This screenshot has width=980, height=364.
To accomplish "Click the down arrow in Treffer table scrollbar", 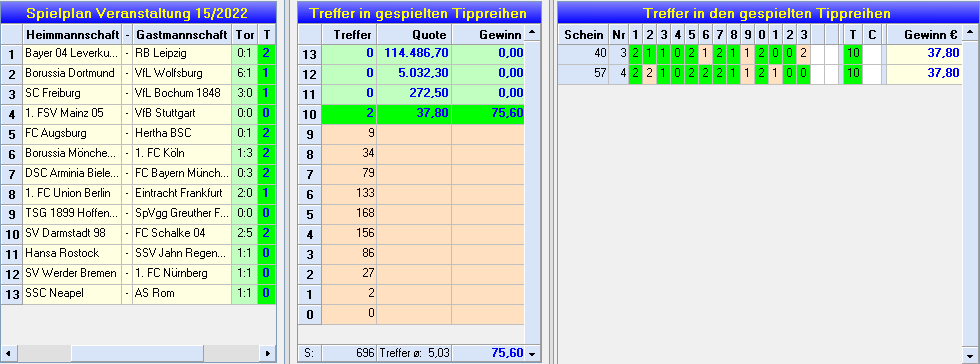I will pyautogui.click(x=532, y=353).
